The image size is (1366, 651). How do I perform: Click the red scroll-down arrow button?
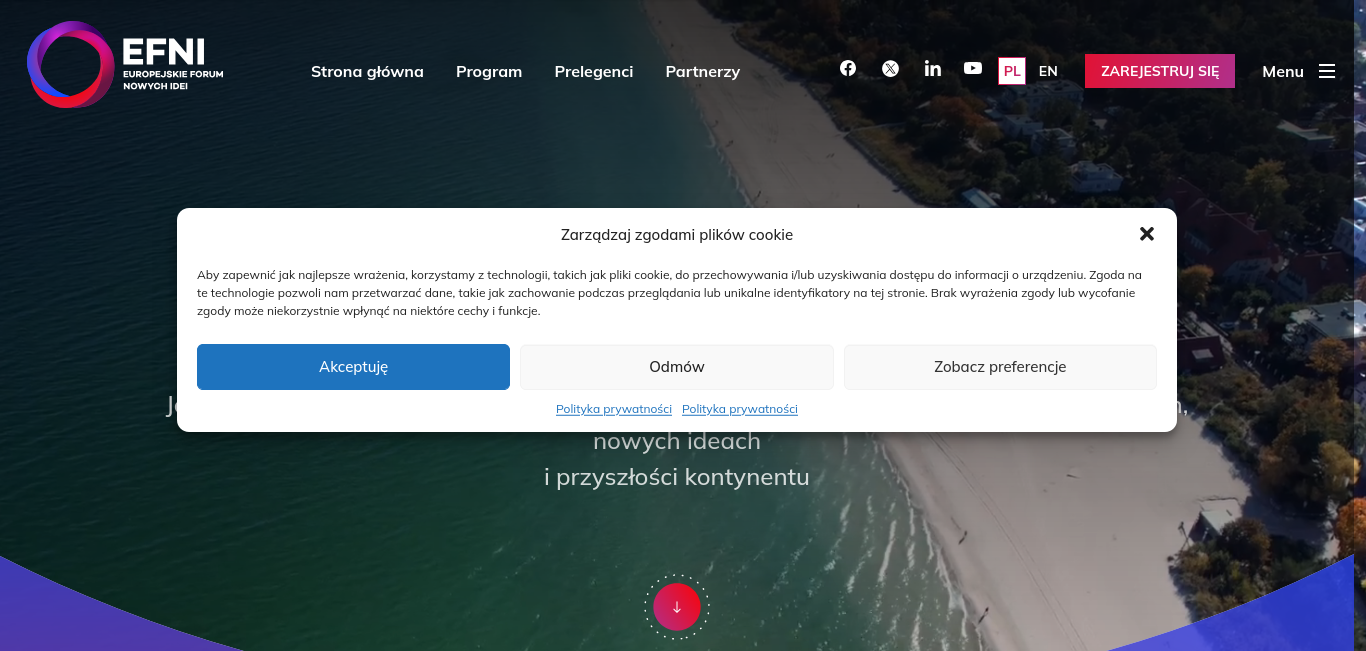[677, 607]
